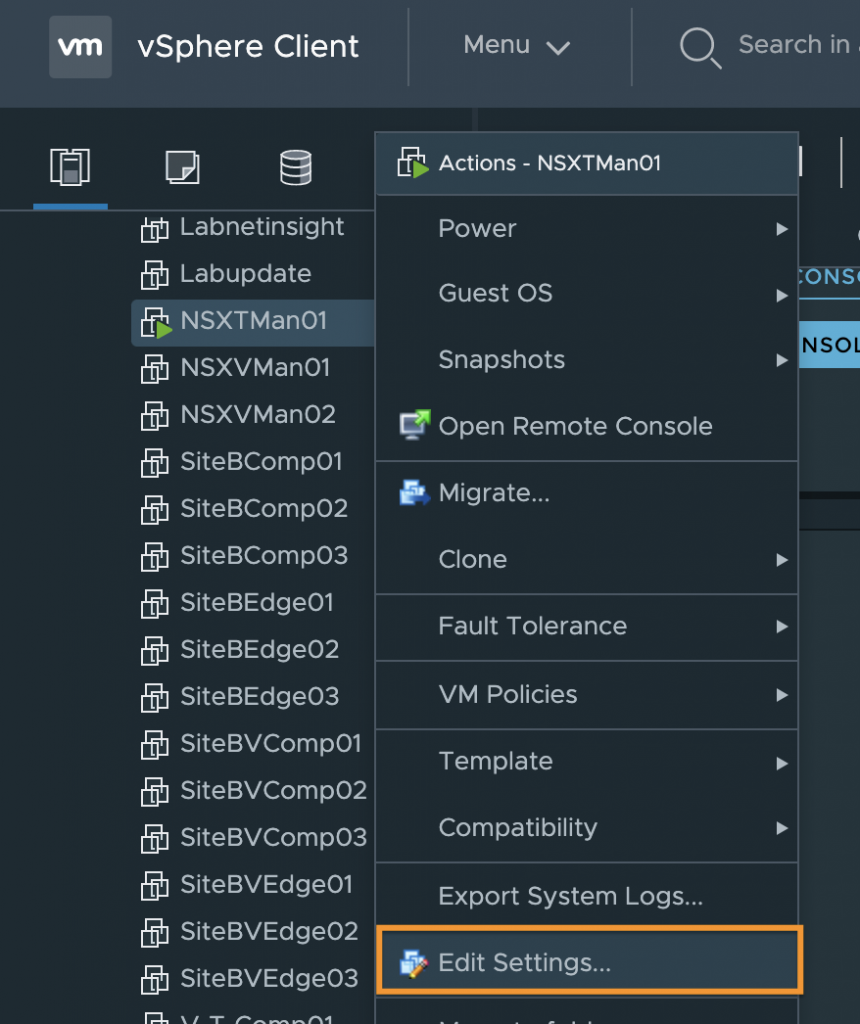This screenshot has height=1024, width=860.
Task: Click the SiteBComp01 VM icon
Action: tap(155, 463)
